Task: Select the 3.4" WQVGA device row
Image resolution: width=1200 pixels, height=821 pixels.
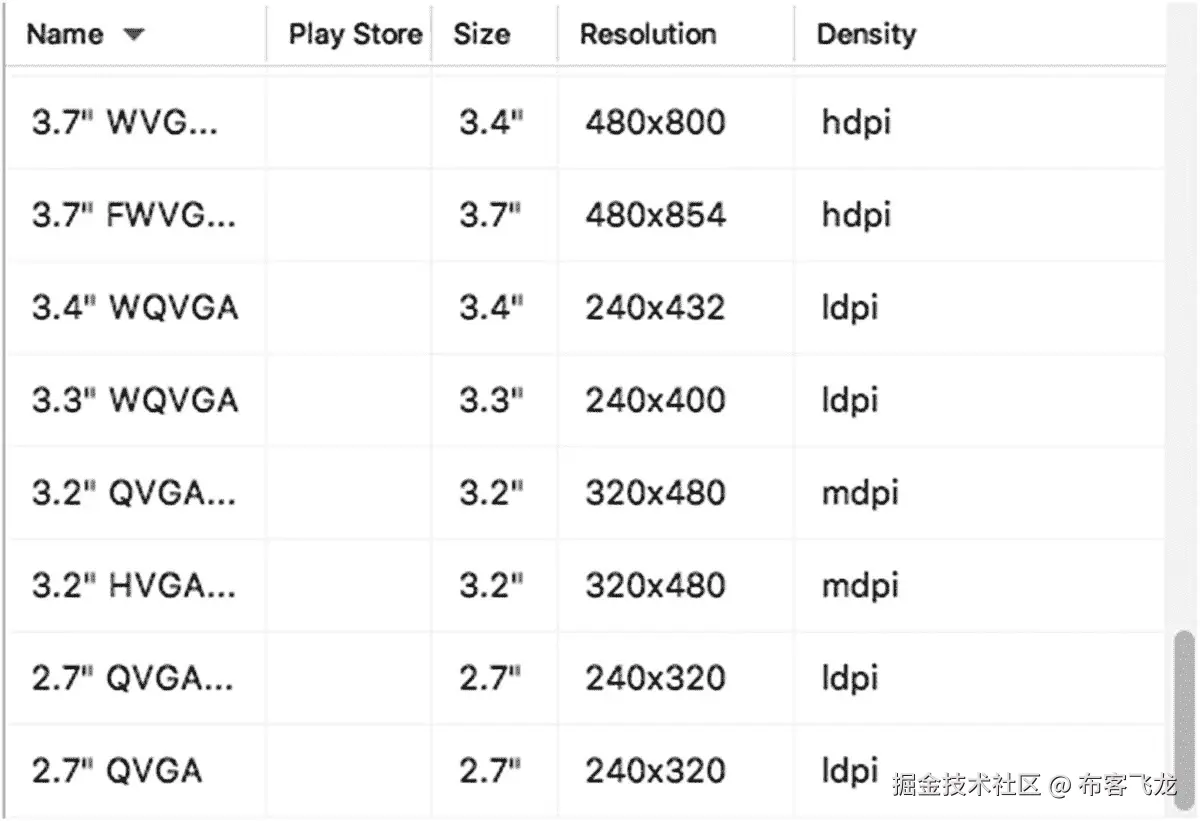Action: (x=135, y=308)
